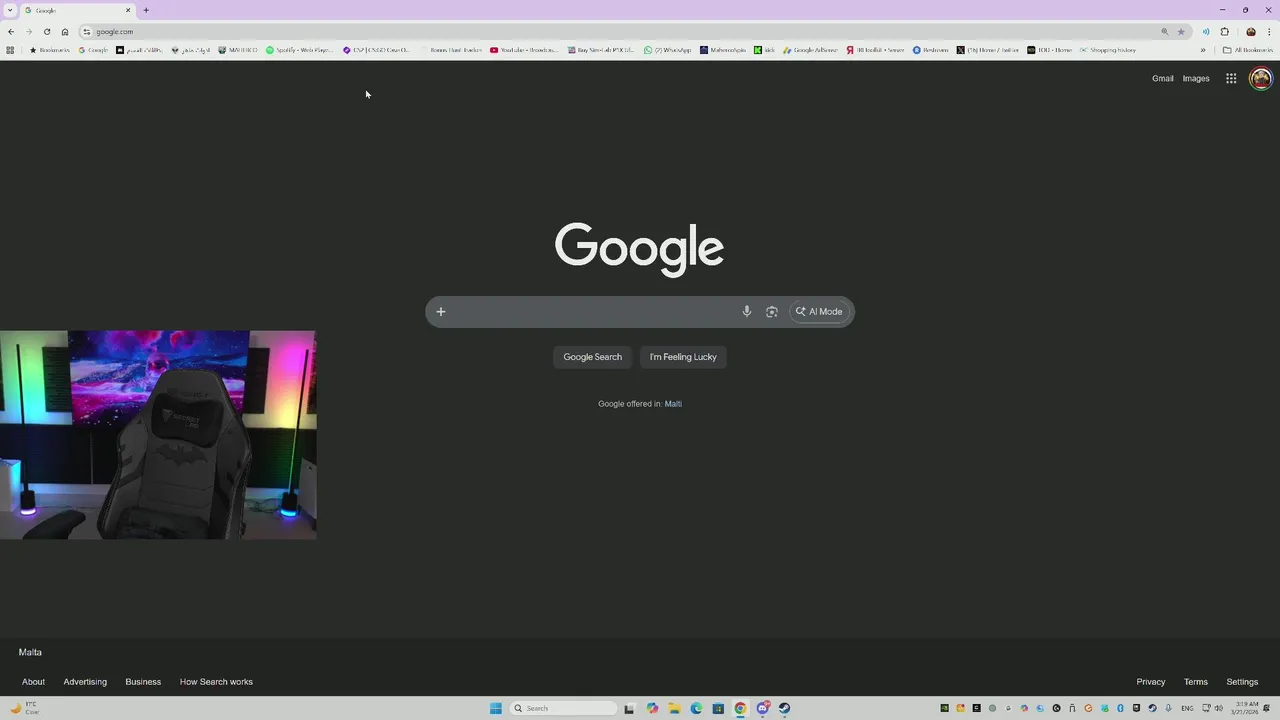Screen dimensions: 1280x720
Task: Open the apps shortcut in bookmarks bar
Action: [x=10, y=50]
